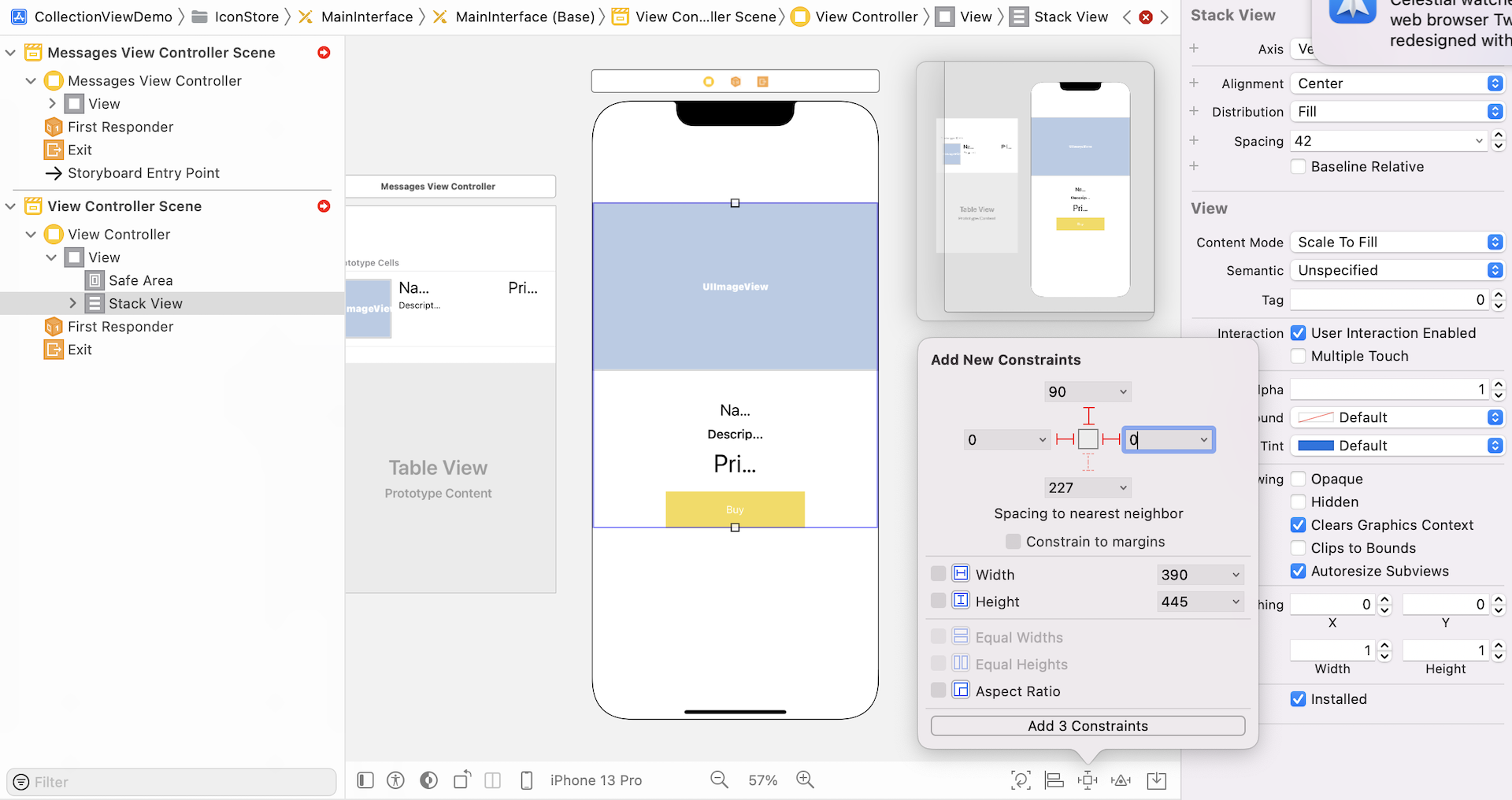Click the Add New Constraints toolbar icon
Image resolution: width=1512 pixels, height=800 pixels.
click(1088, 780)
